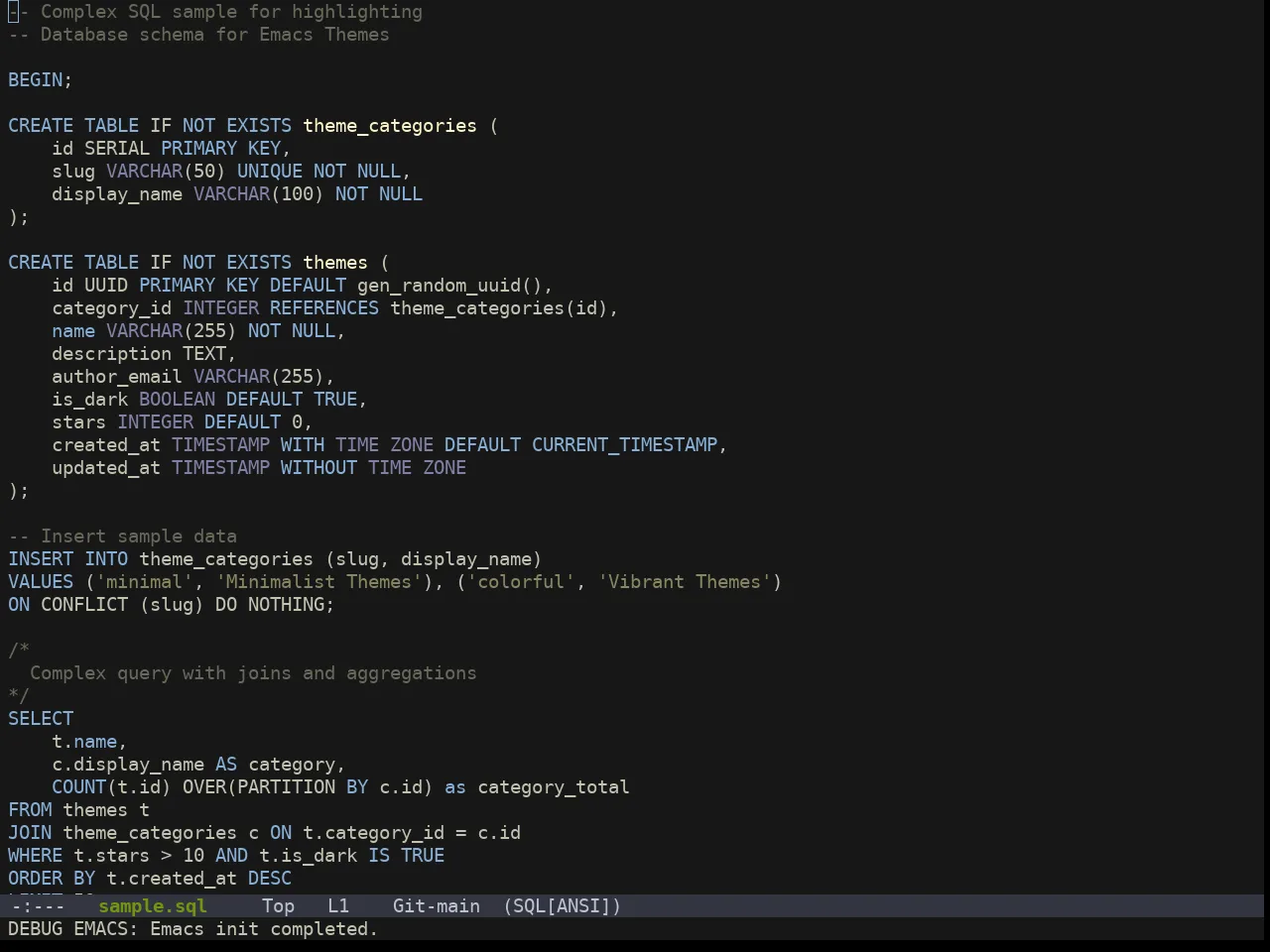Screen dimensions: 1270x952
Task: Click 'stars INTEGER DEFAULT 0' line
Action: click(183, 422)
